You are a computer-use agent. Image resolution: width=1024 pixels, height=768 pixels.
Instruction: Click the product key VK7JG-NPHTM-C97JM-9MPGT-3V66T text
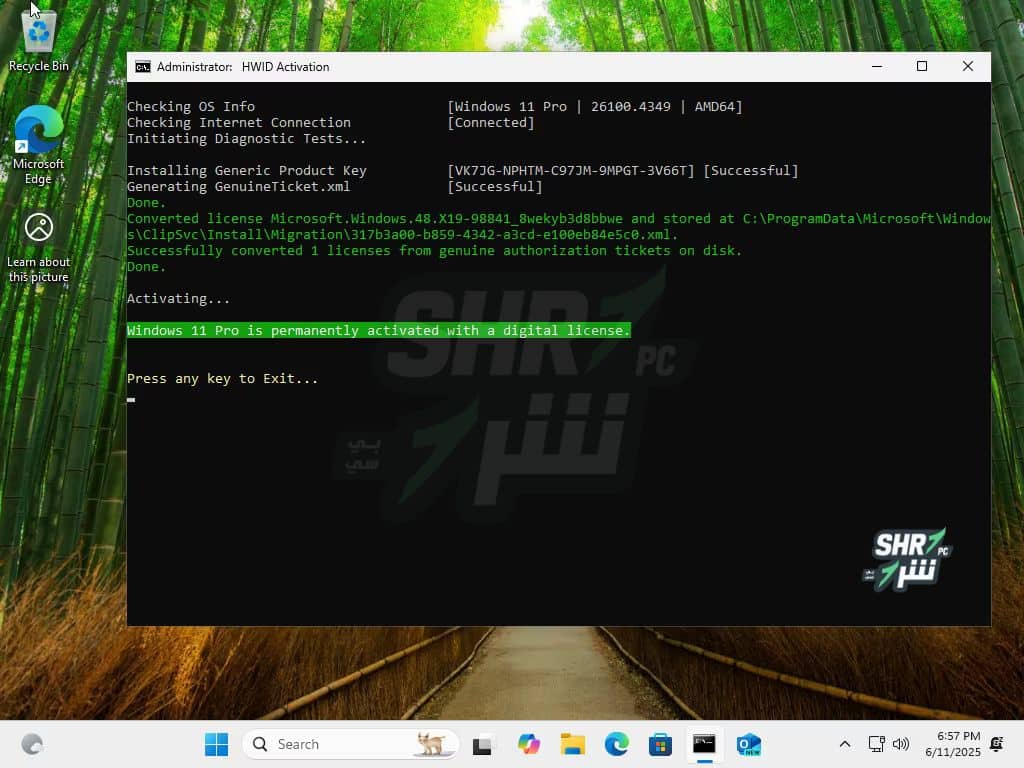pos(571,170)
